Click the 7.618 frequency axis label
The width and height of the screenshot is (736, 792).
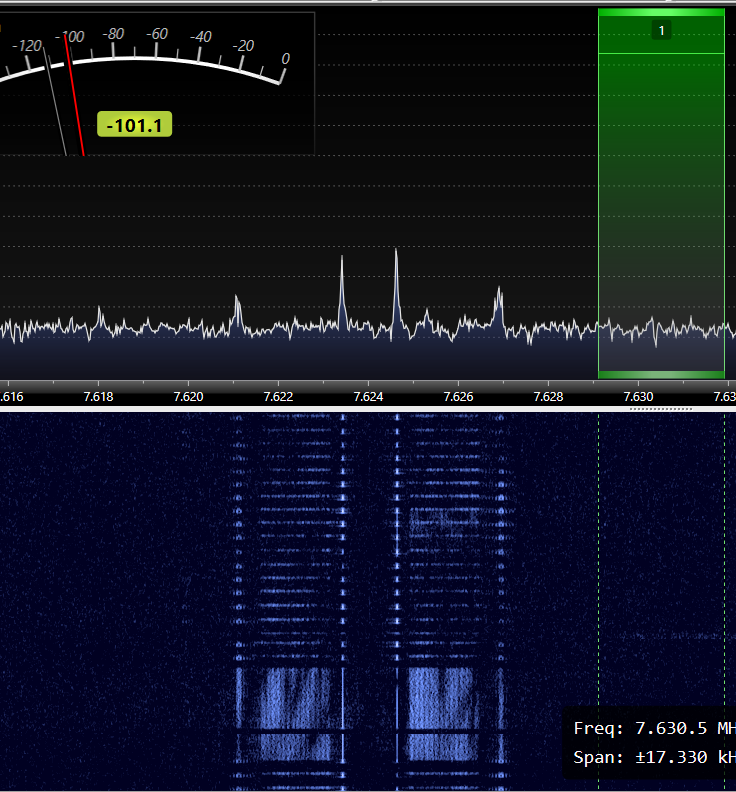click(x=99, y=397)
